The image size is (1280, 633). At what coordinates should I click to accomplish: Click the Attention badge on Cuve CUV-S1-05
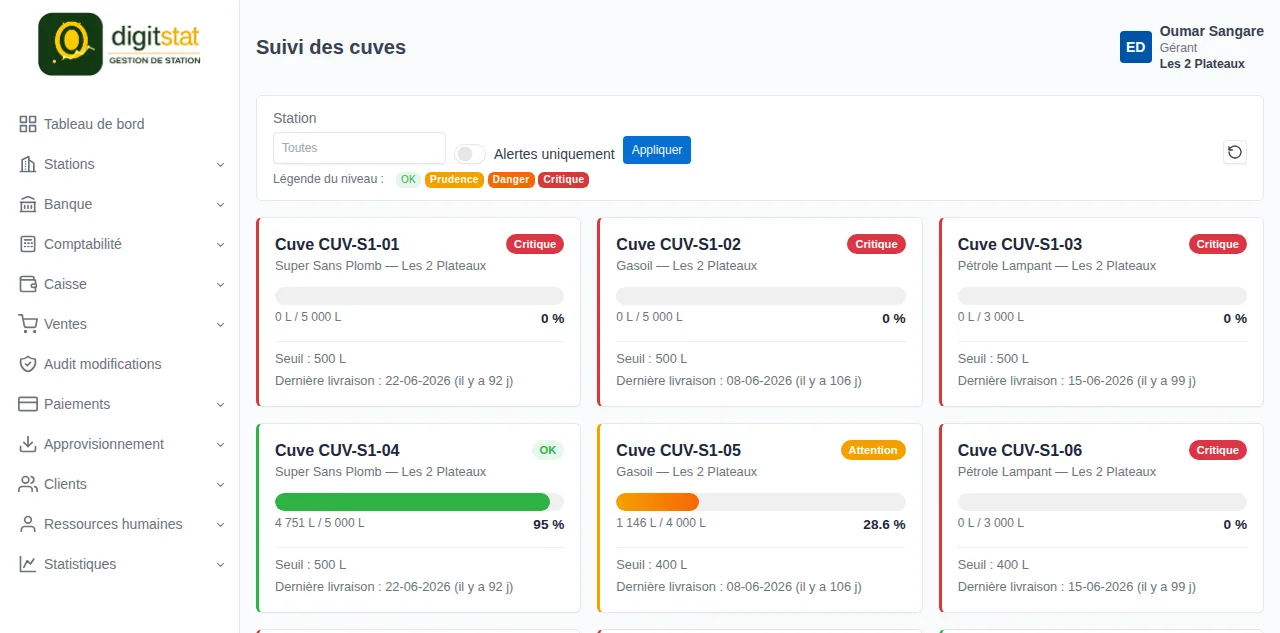tap(873, 450)
